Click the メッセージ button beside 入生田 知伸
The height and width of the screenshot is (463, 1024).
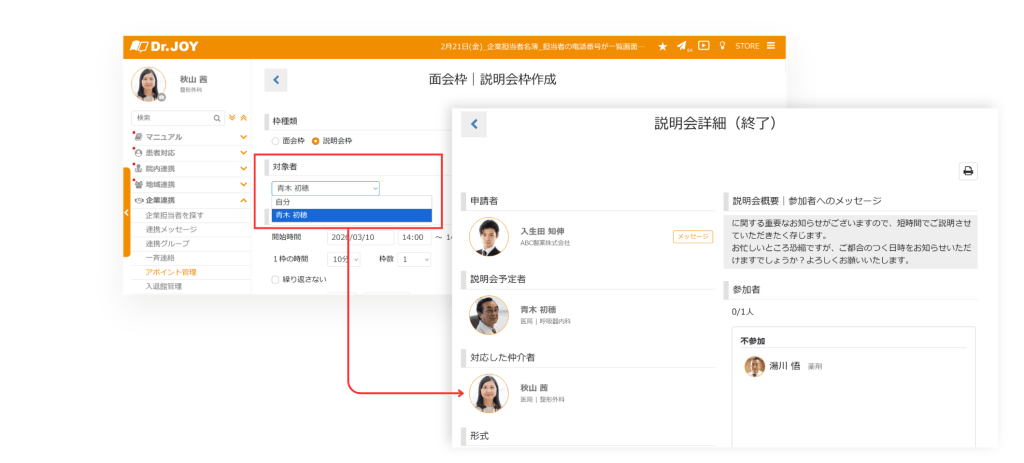click(692, 237)
